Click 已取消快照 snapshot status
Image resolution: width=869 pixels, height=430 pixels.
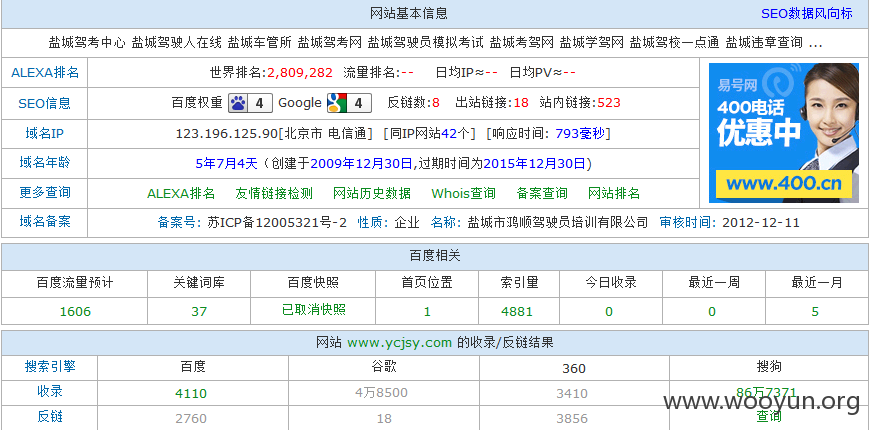tap(314, 310)
